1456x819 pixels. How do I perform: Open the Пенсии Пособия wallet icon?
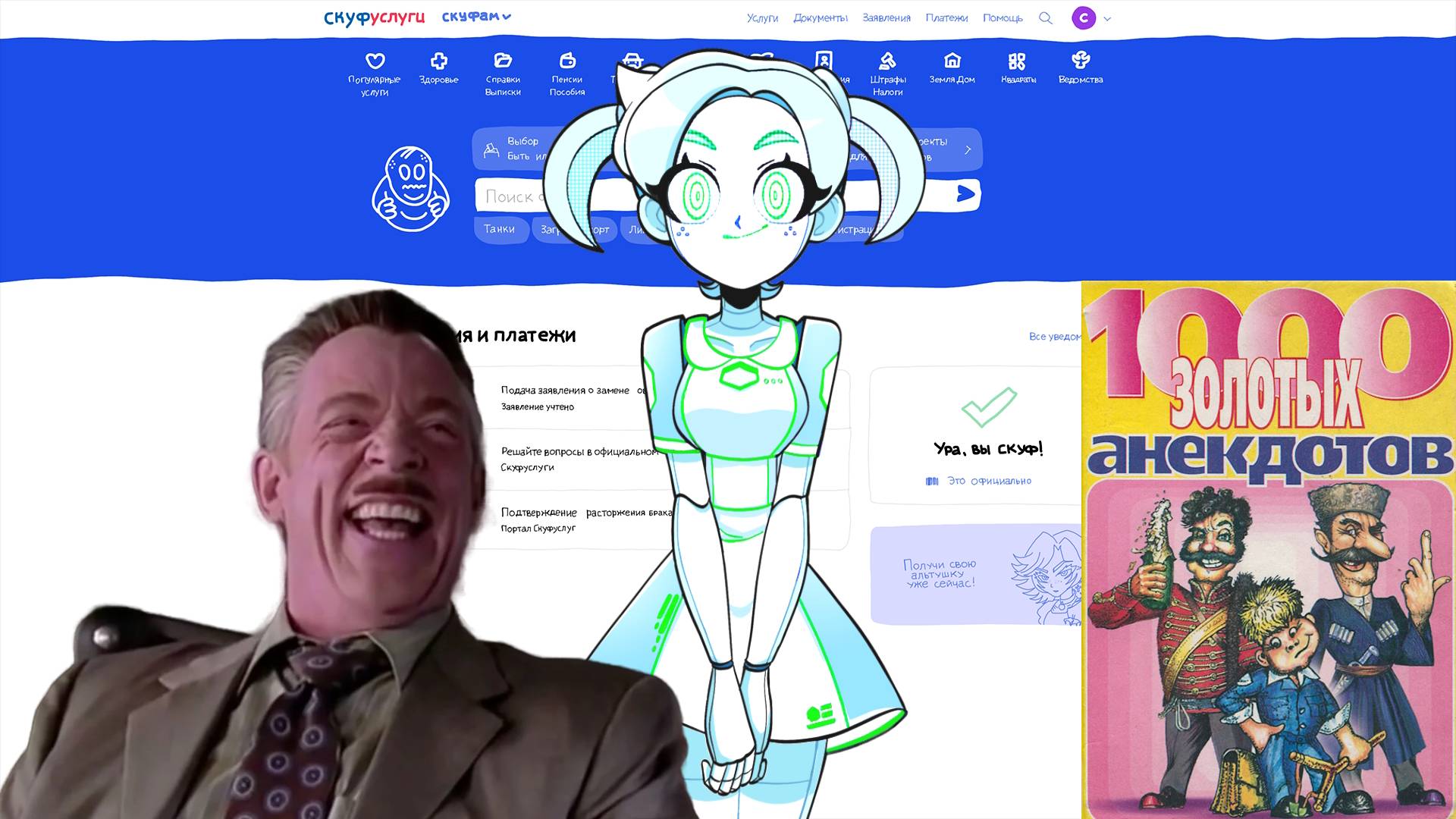tap(567, 61)
